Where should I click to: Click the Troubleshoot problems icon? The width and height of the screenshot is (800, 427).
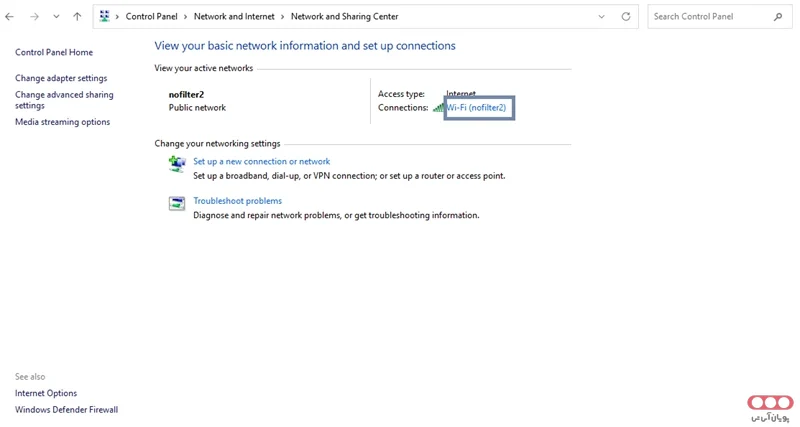pyautogui.click(x=177, y=203)
